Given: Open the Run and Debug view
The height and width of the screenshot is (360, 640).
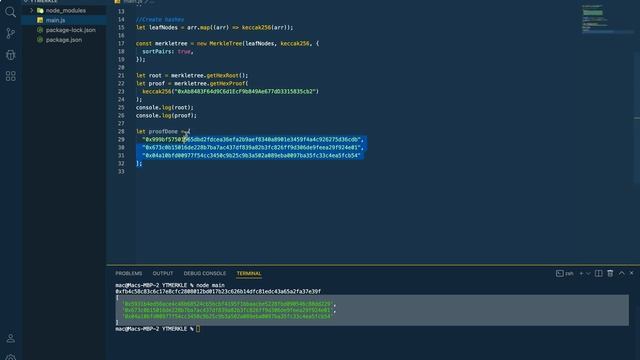Looking at the screenshot, I should tap(11, 55).
